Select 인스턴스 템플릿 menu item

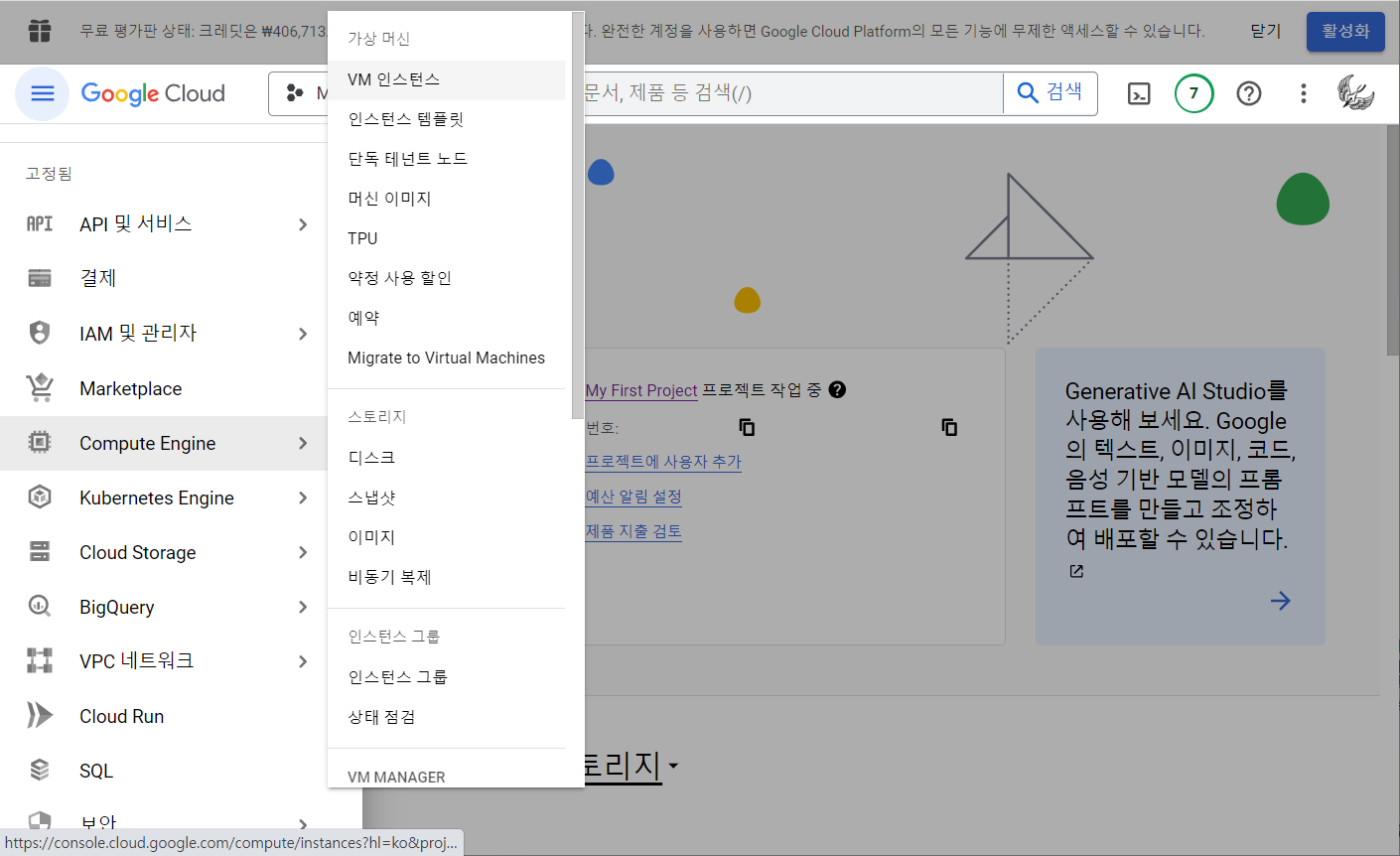(x=446, y=119)
